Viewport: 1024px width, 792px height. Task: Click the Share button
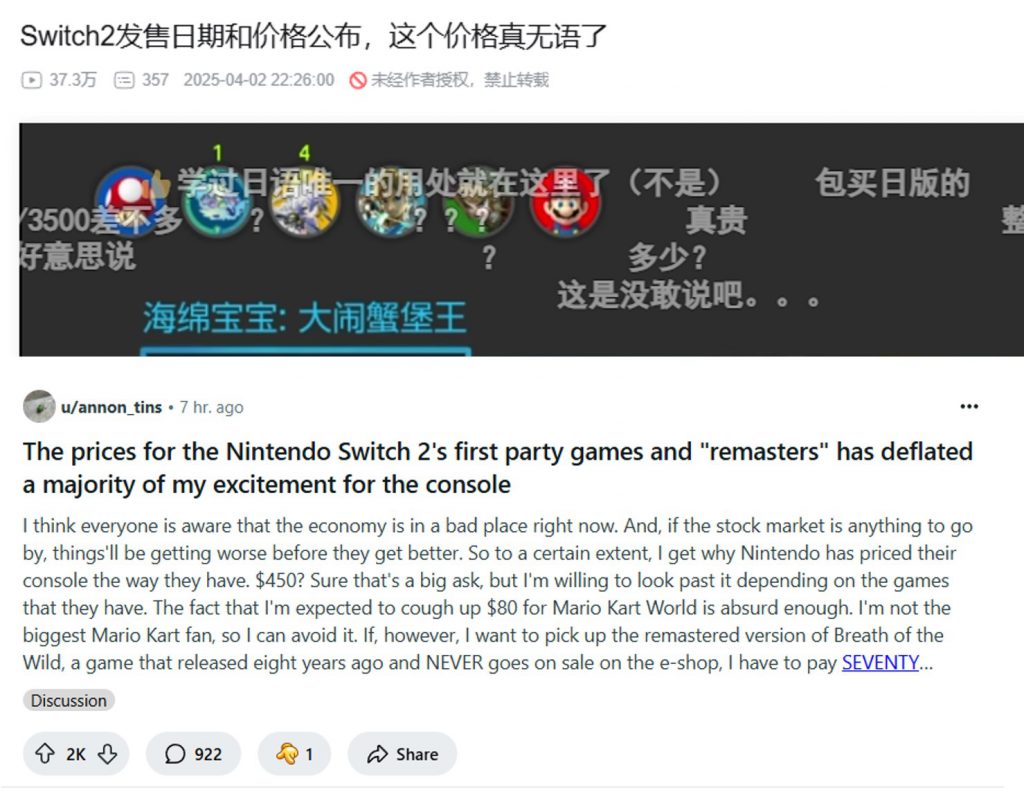(x=402, y=753)
